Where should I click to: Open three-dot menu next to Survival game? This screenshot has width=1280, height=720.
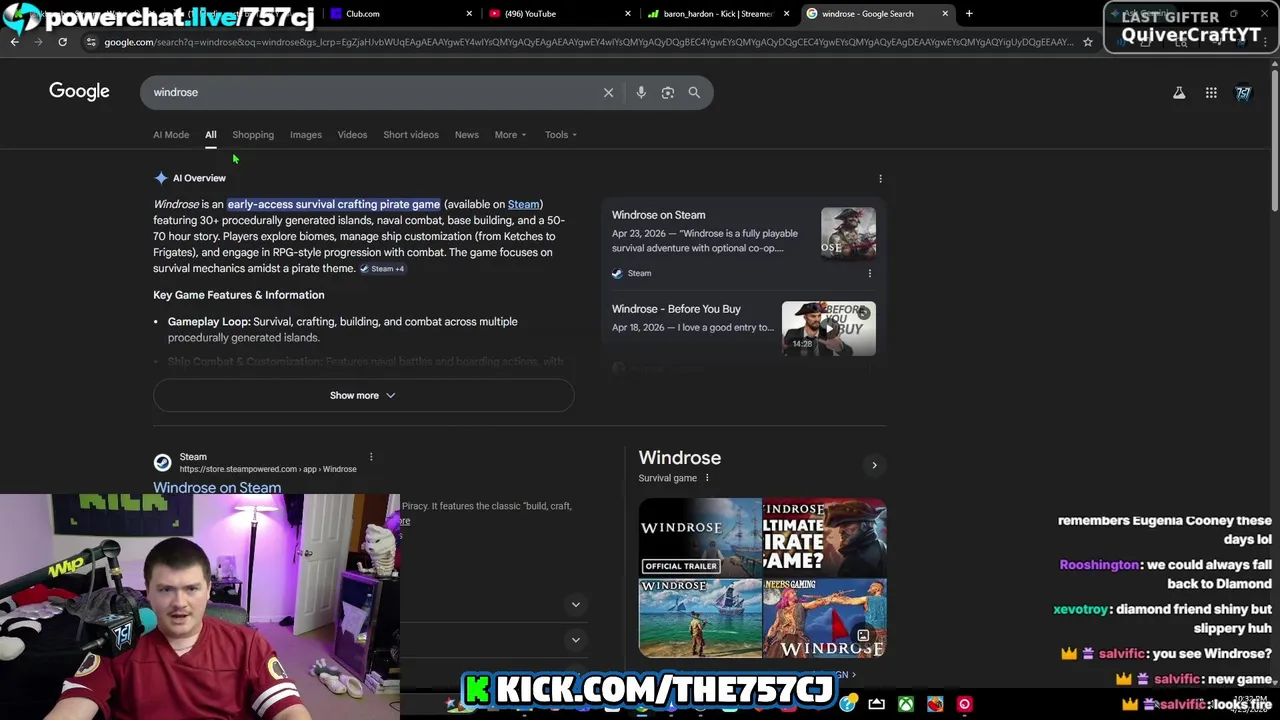click(x=707, y=478)
